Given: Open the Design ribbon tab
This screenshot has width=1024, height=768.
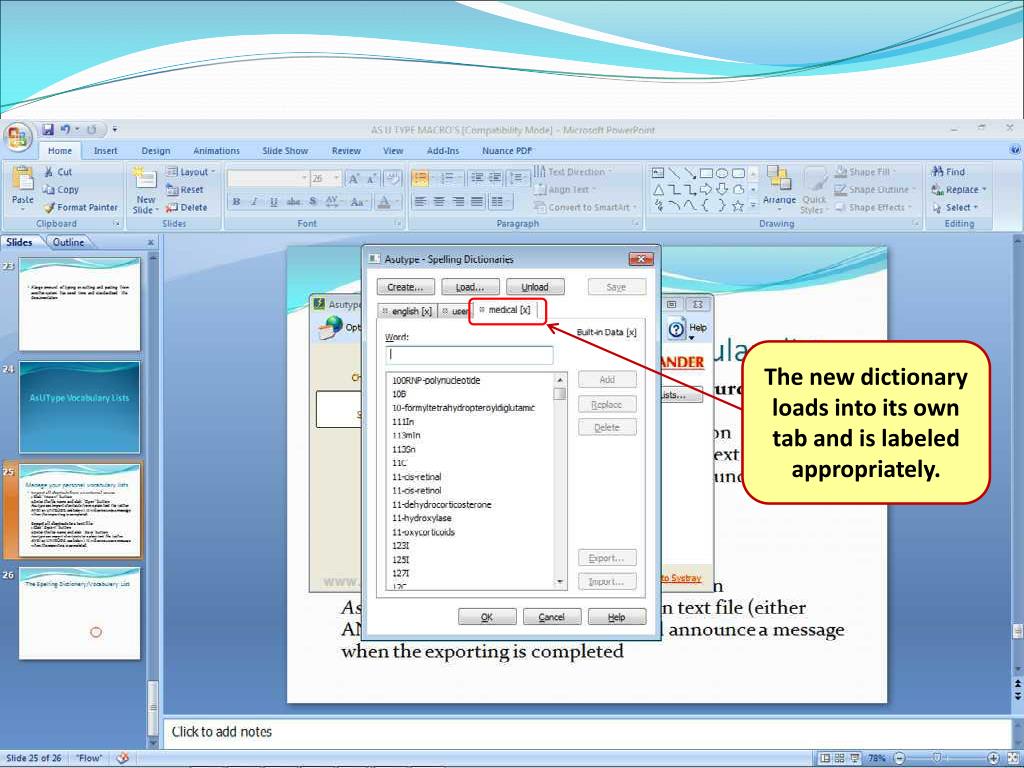Looking at the screenshot, I should (155, 151).
